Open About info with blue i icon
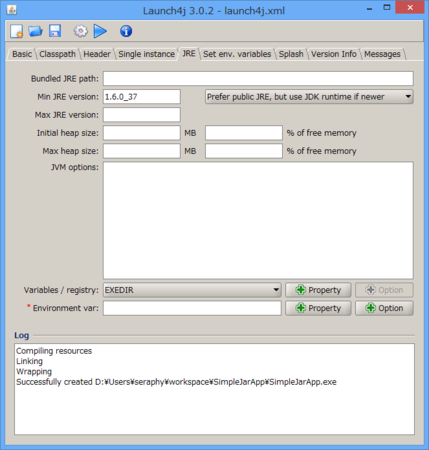429x450 pixels. [x=126, y=31]
